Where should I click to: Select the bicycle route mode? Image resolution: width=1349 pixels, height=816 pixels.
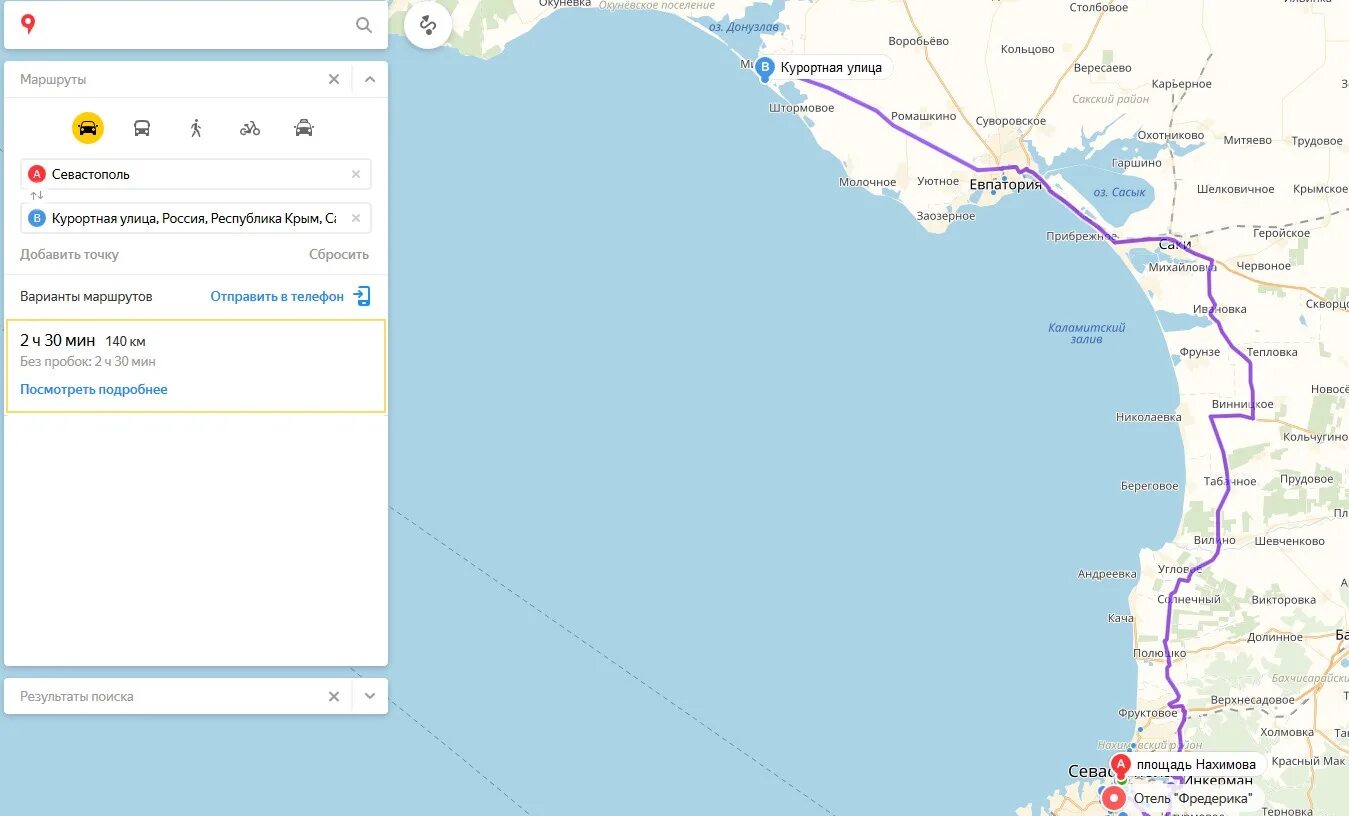point(250,128)
